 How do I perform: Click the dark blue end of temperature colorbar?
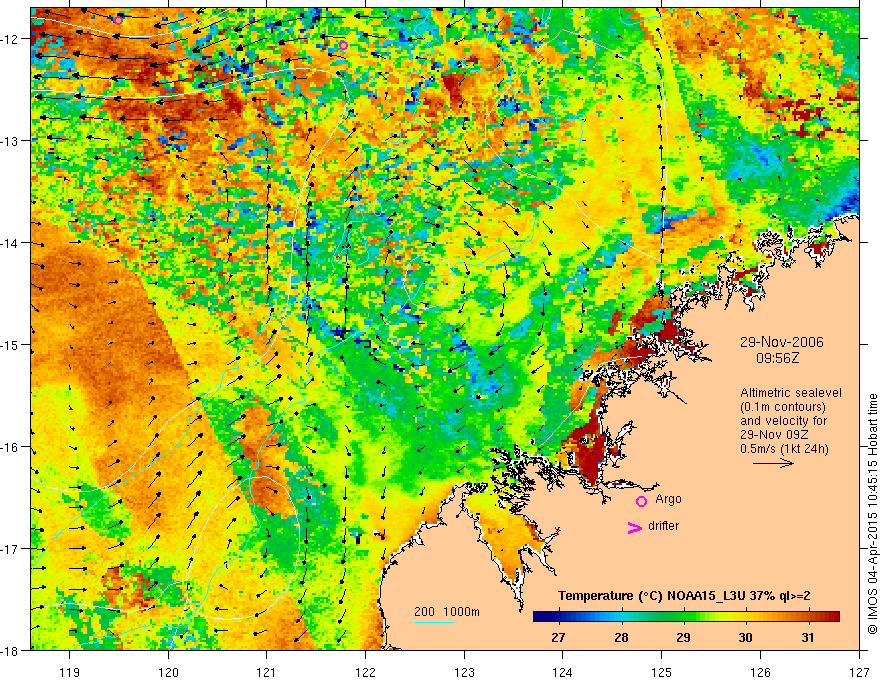(540, 617)
